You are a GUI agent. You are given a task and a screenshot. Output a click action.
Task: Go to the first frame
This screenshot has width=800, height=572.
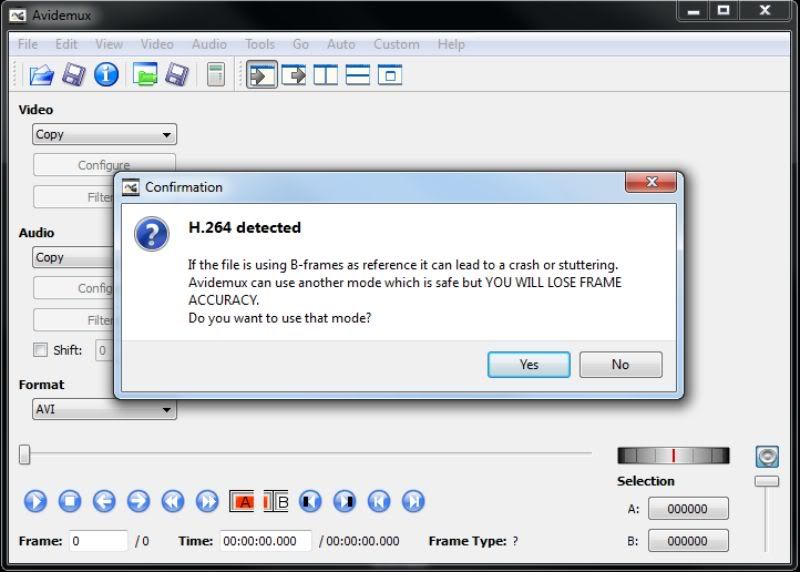379,501
